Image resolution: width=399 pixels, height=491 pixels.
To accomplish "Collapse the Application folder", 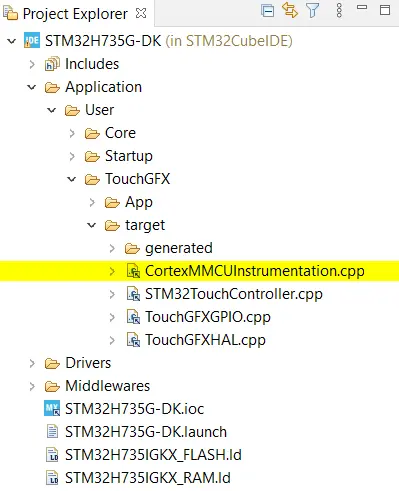I will 32,87.
